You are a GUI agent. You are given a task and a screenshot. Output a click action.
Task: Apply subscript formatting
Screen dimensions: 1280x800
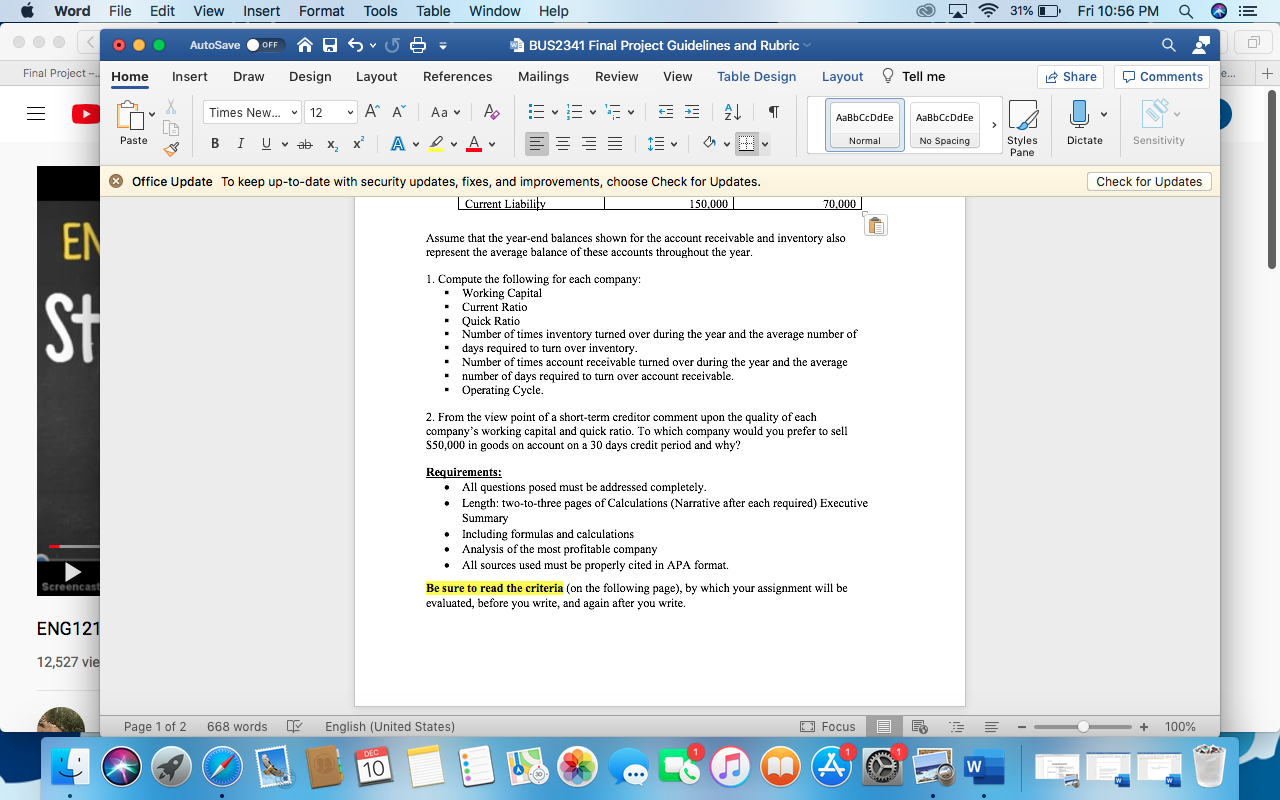[x=331, y=144]
